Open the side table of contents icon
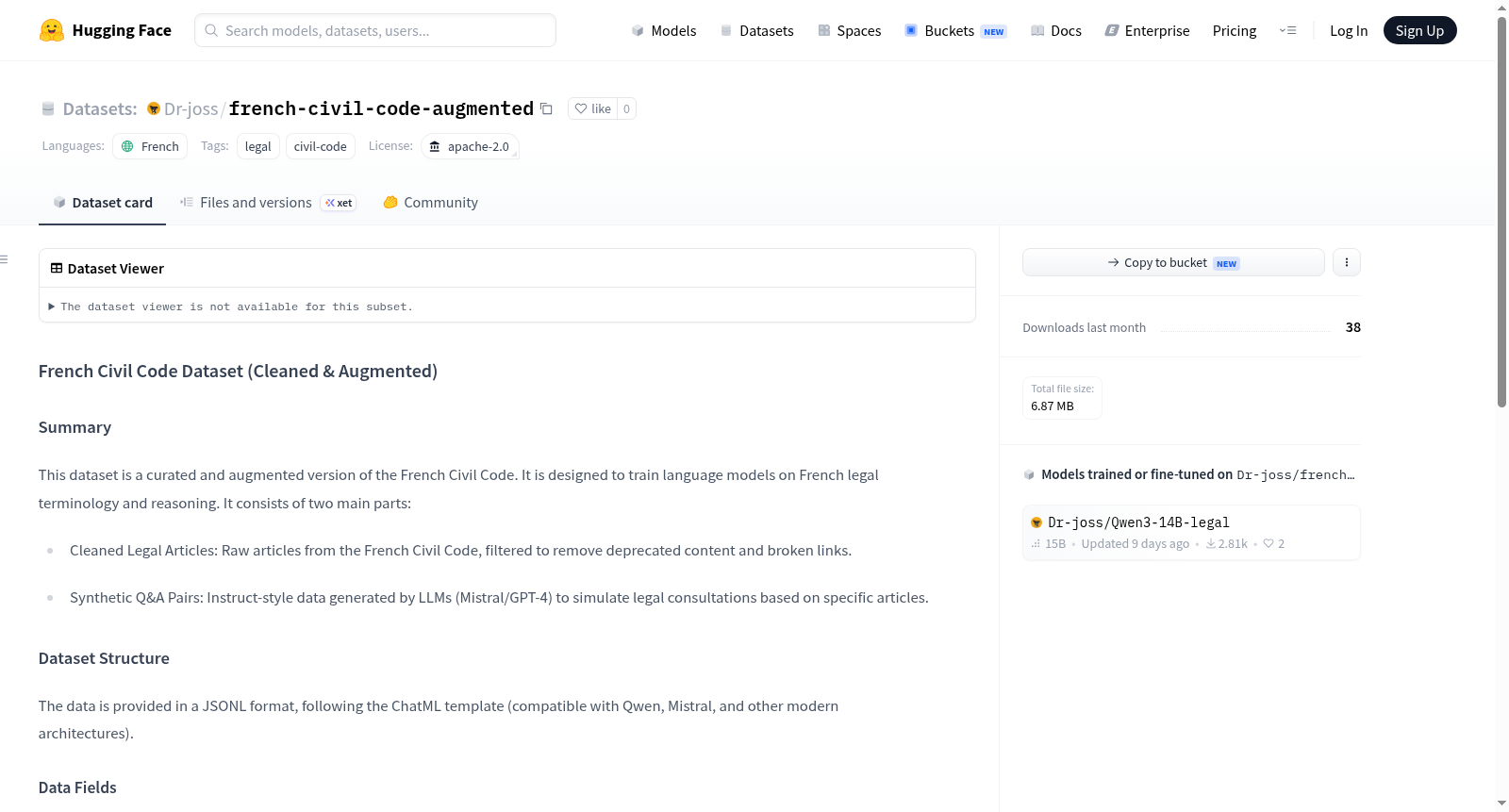 [x=5, y=259]
